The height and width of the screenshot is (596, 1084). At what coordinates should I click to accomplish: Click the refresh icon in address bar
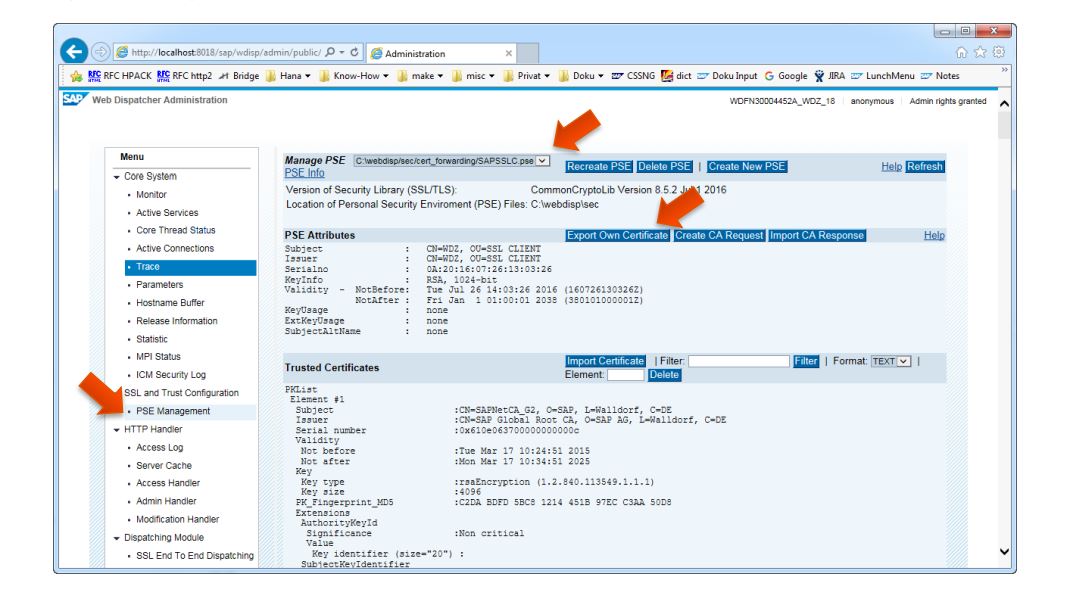pyautogui.click(x=355, y=52)
